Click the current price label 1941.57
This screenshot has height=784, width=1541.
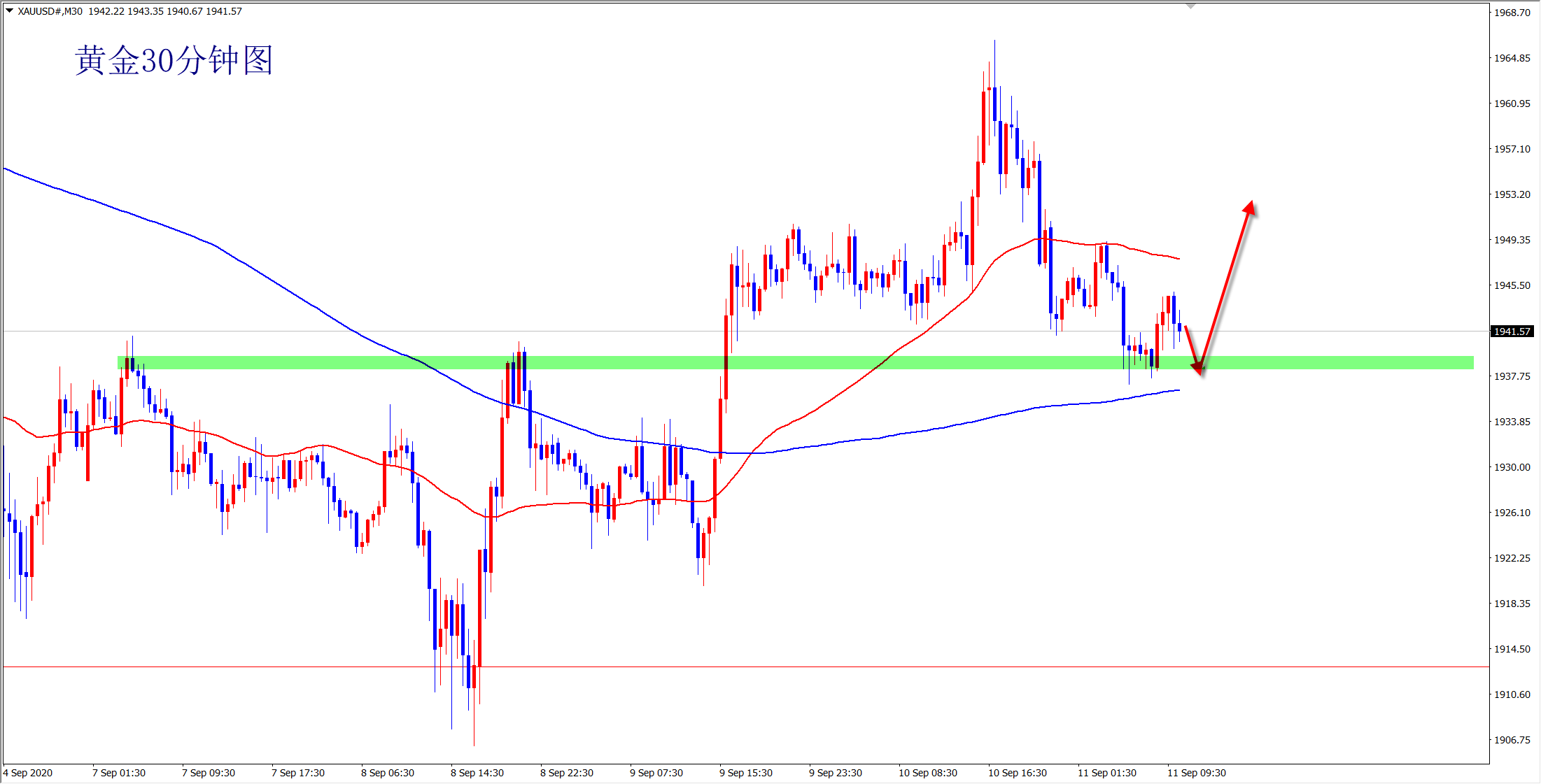click(x=1512, y=332)
